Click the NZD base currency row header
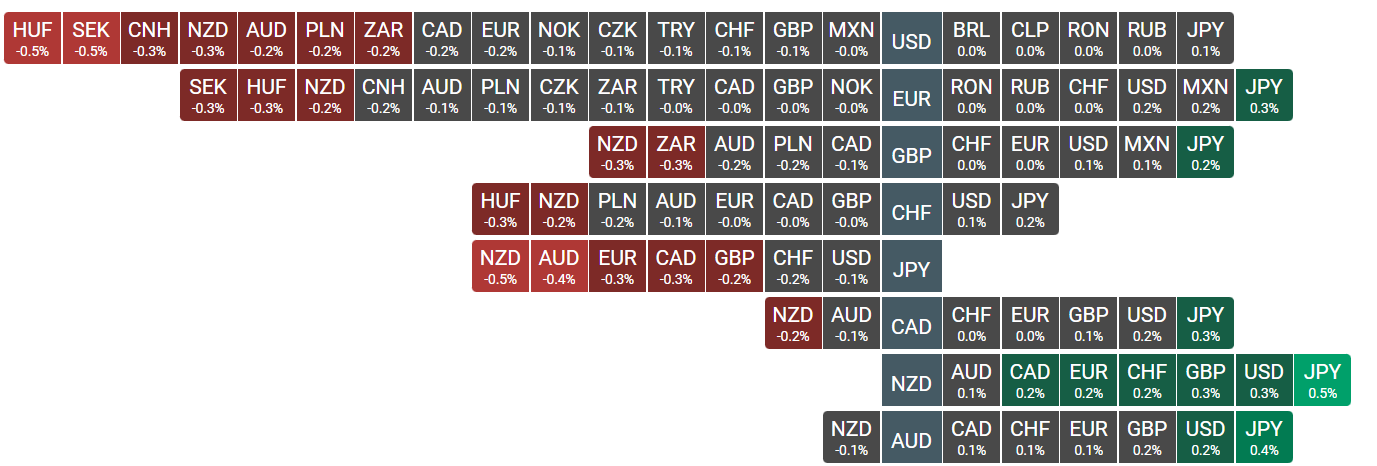This screenshot has width=1377, height=466. tap(911, 383)
